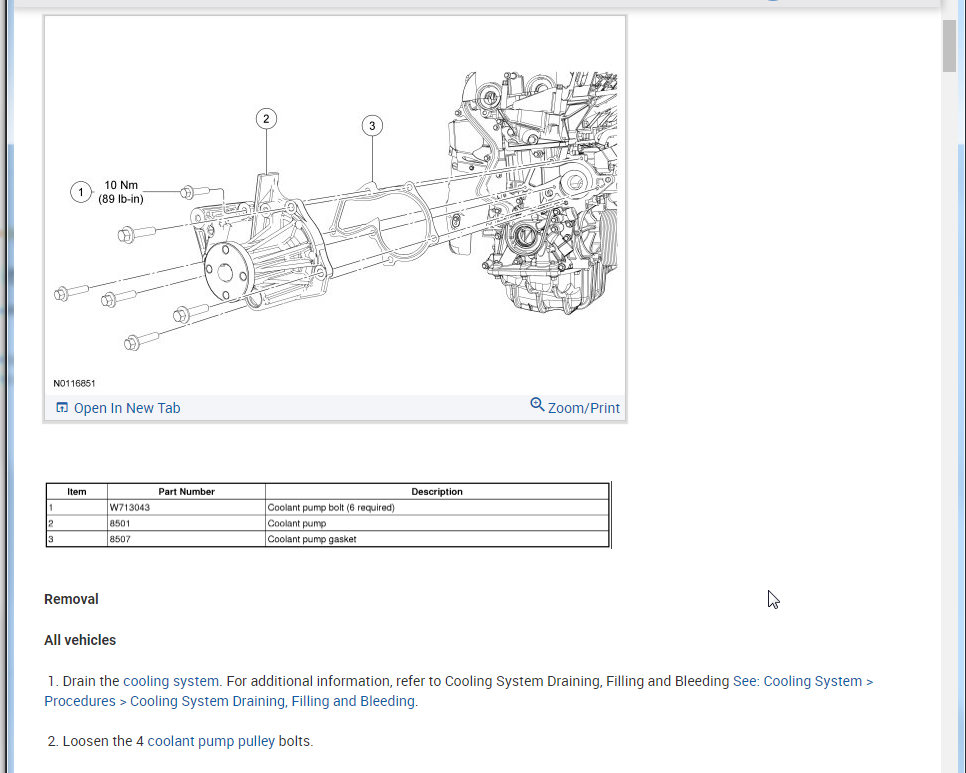Click the magnifier icon beside Zoom/Print
This screenshot has width=966, height=773.
coord(537,405)
